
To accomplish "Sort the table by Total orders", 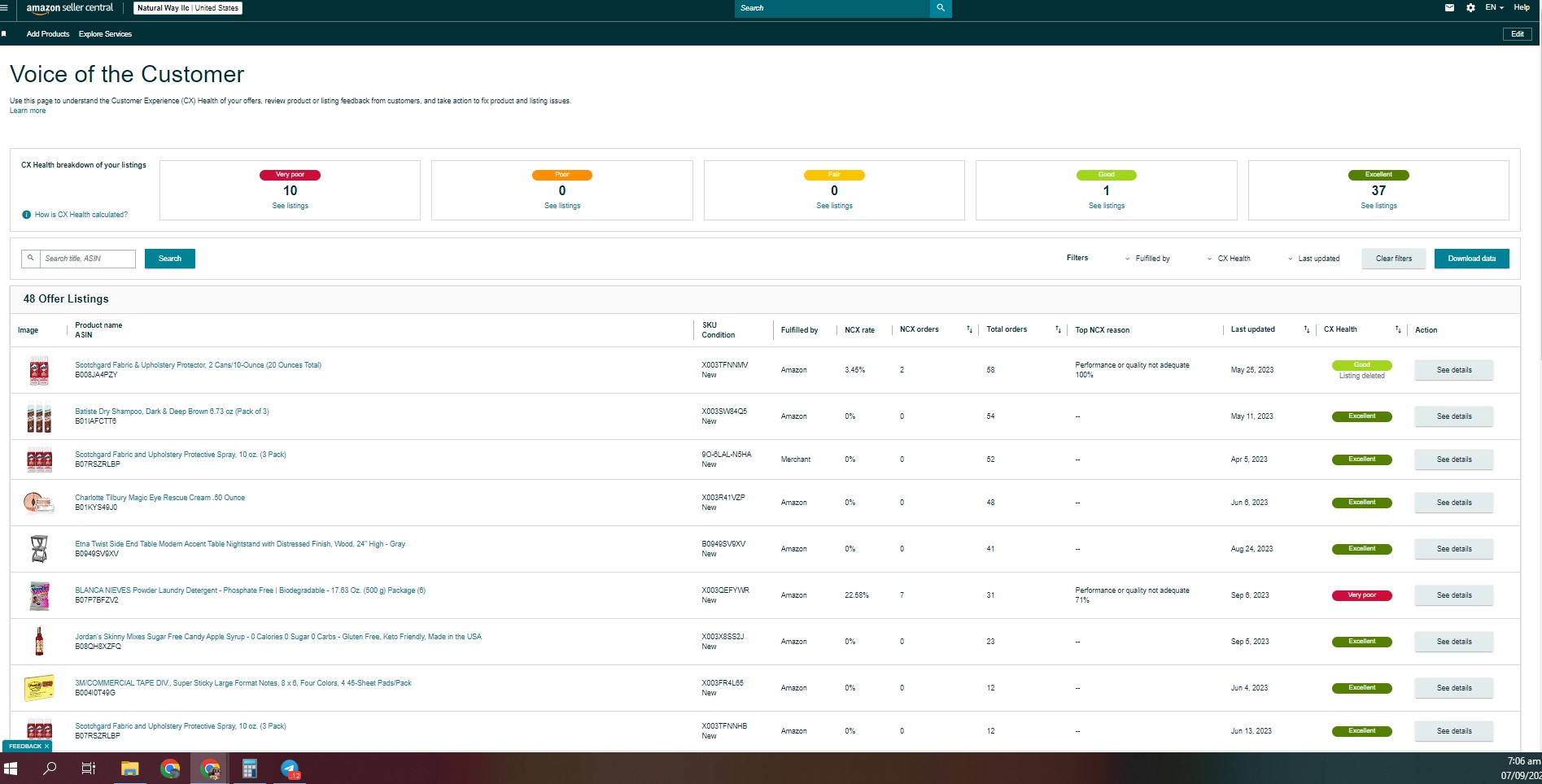I will 1058,329.
